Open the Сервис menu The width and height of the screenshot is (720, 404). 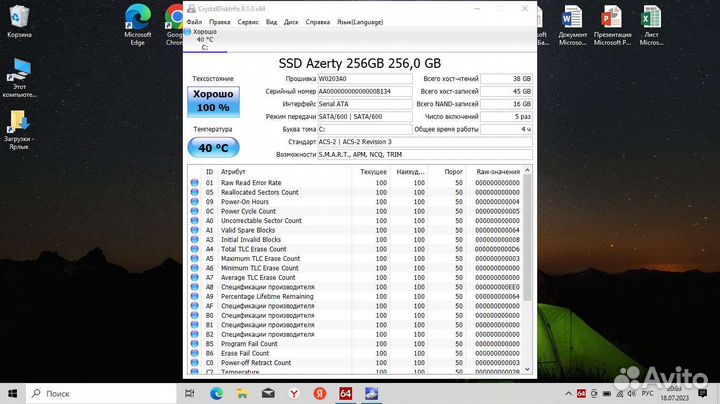pyautogui.click(x=248, y=22)
